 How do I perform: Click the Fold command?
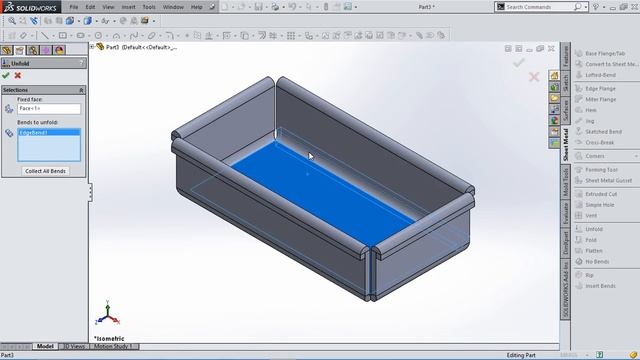point(587,240)
